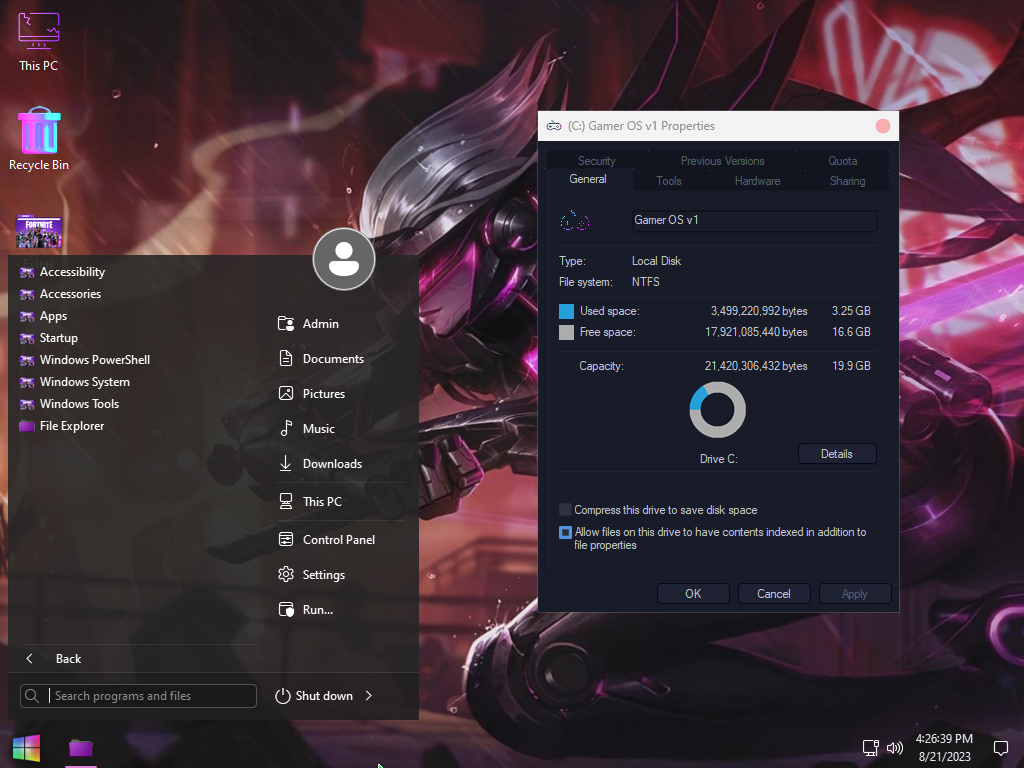Viewport: 1024px width, 768px height.
Task: Click the blue Used space color swatch
Action: coord(566,312)
